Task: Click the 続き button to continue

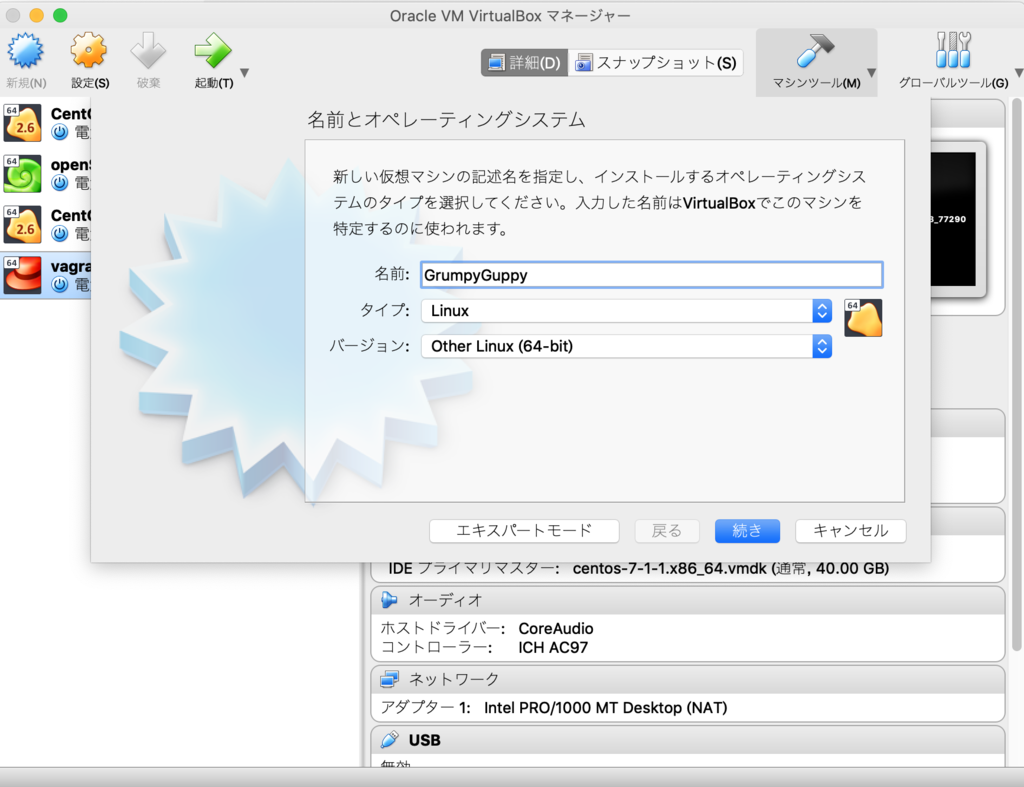Action: [x=746, y=531]
